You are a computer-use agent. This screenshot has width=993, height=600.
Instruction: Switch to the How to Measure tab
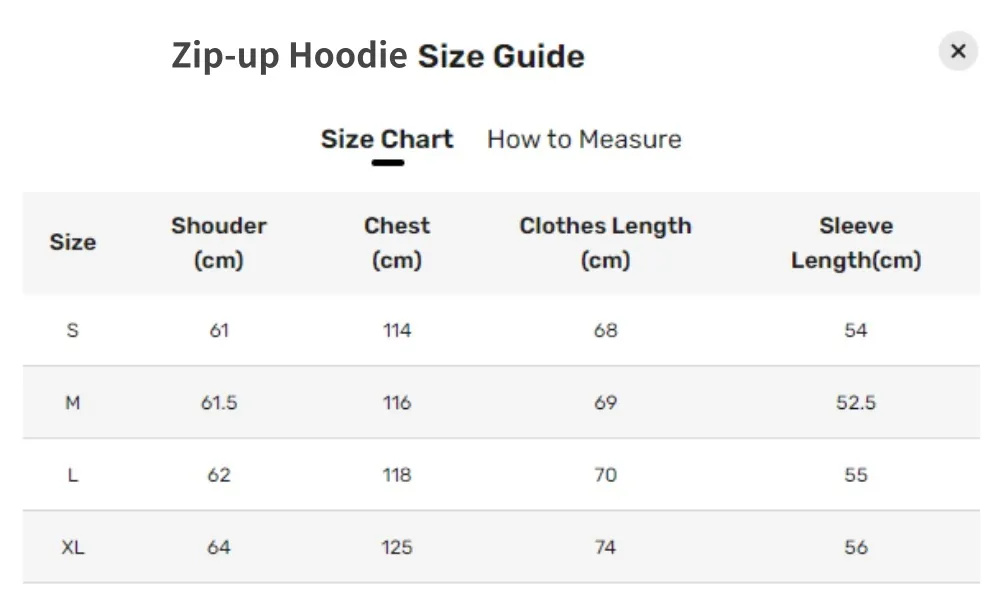584,139
